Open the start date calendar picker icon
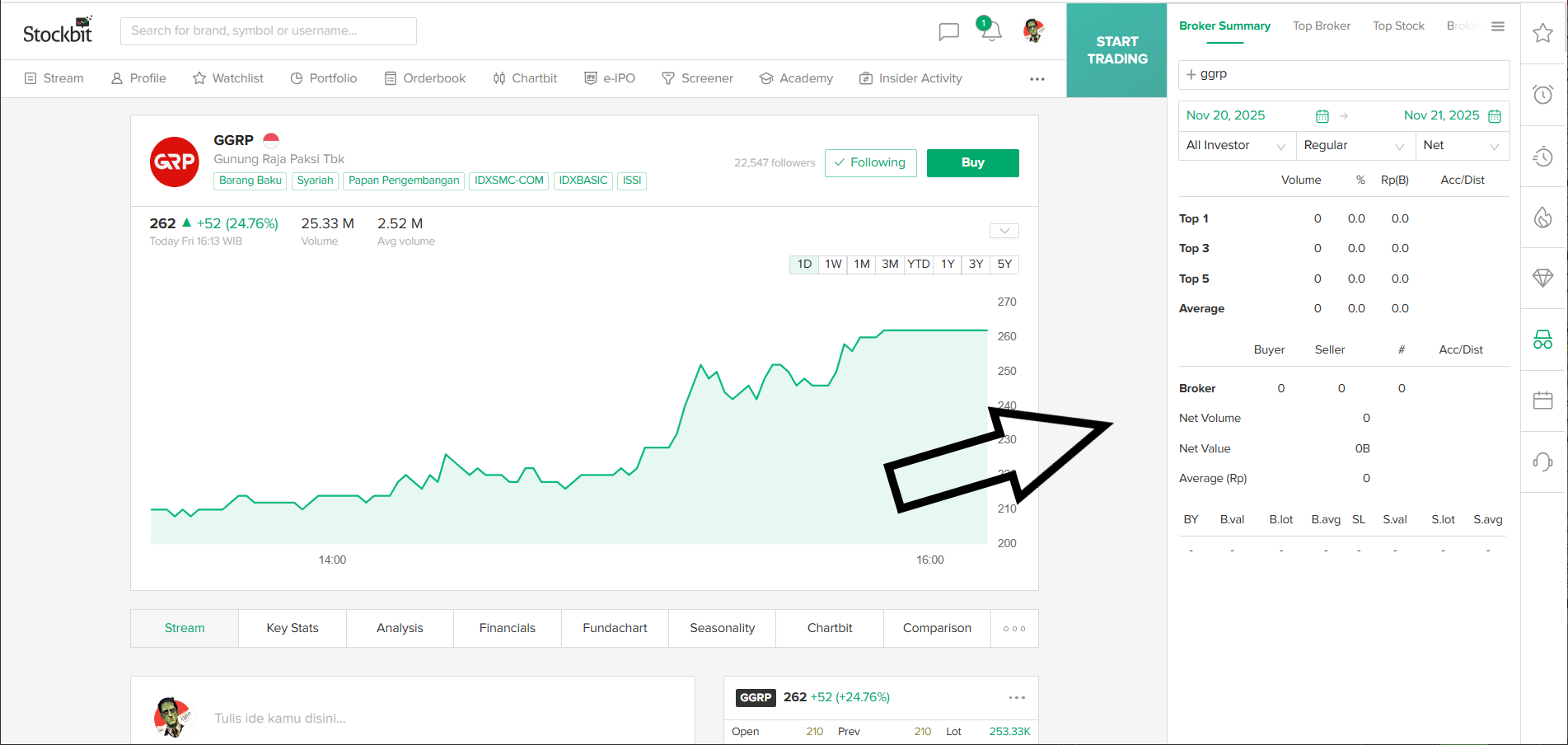The width and height of the screenshot is (1568, 745). click(x=1322, y=116)
